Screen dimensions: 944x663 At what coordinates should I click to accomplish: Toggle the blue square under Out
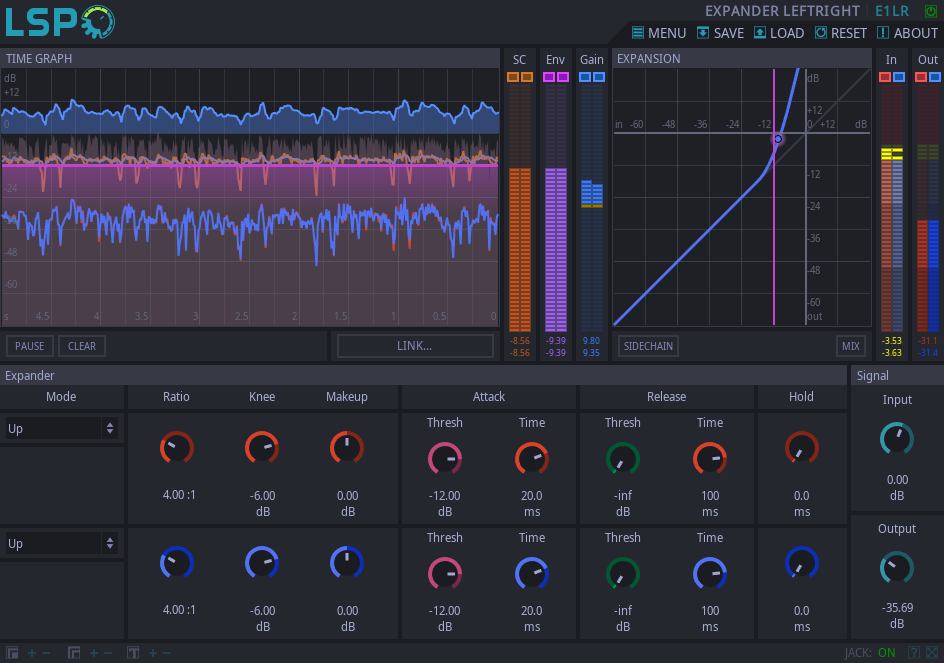(935, 77)
